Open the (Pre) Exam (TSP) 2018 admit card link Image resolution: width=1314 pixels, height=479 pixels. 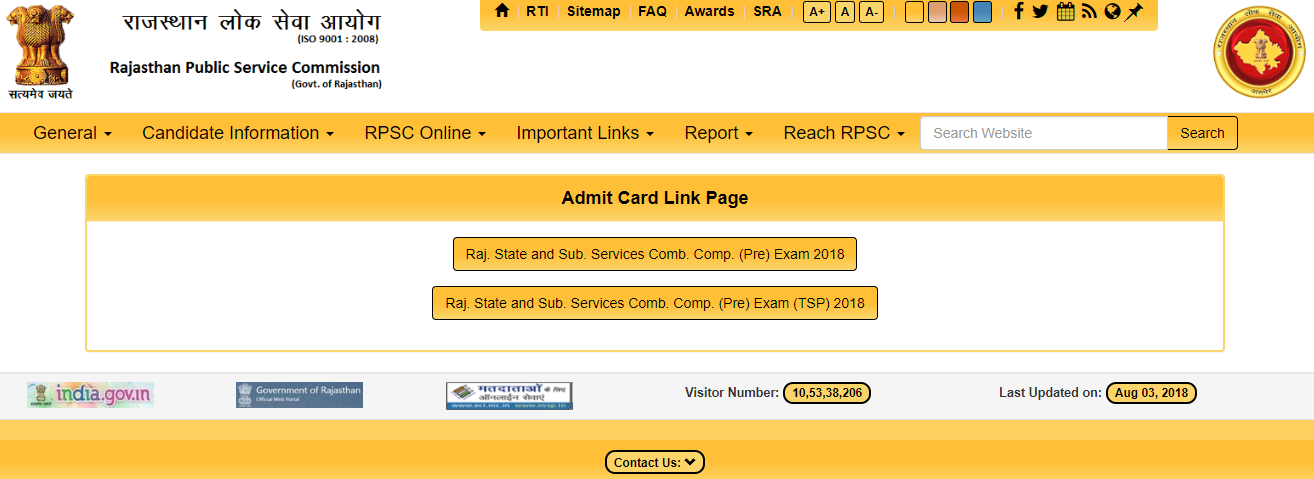[x=655, y=303]
